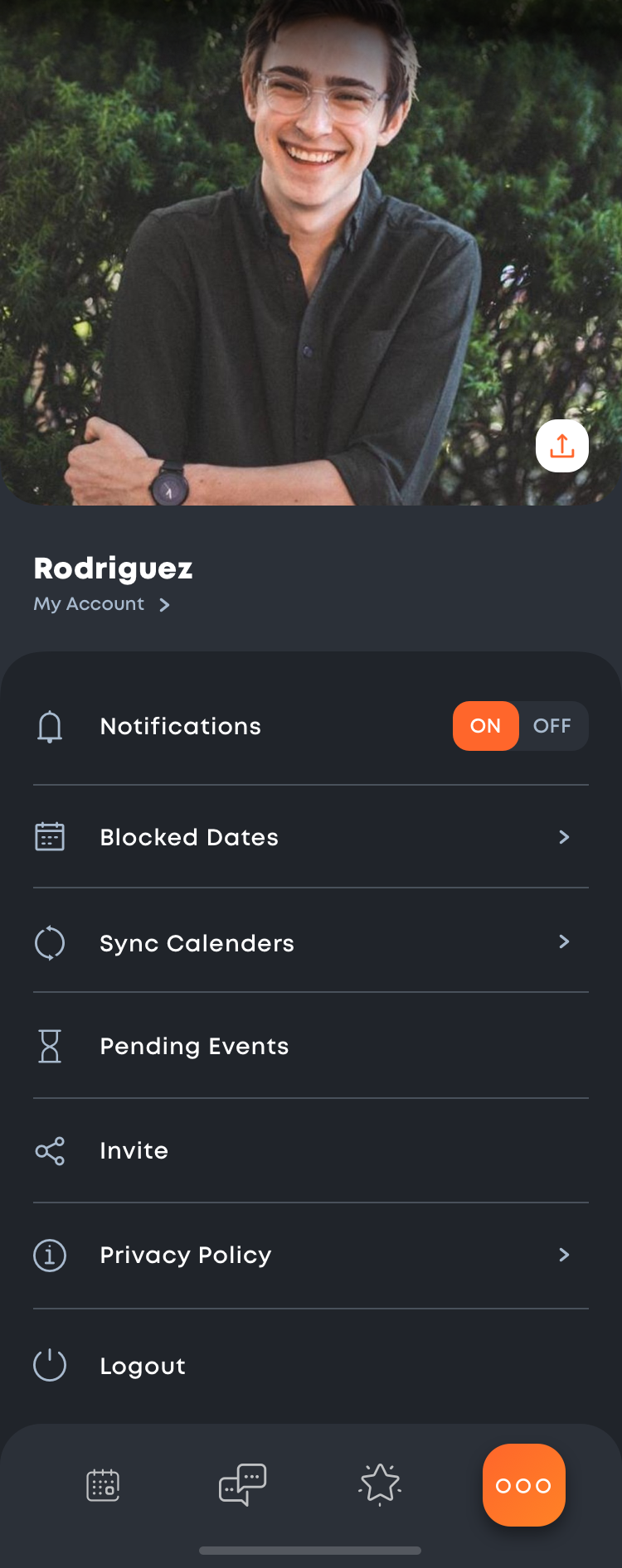Switch notifications to OFF
This screenshot has height=1568, width=622.
tap(552, 726)
